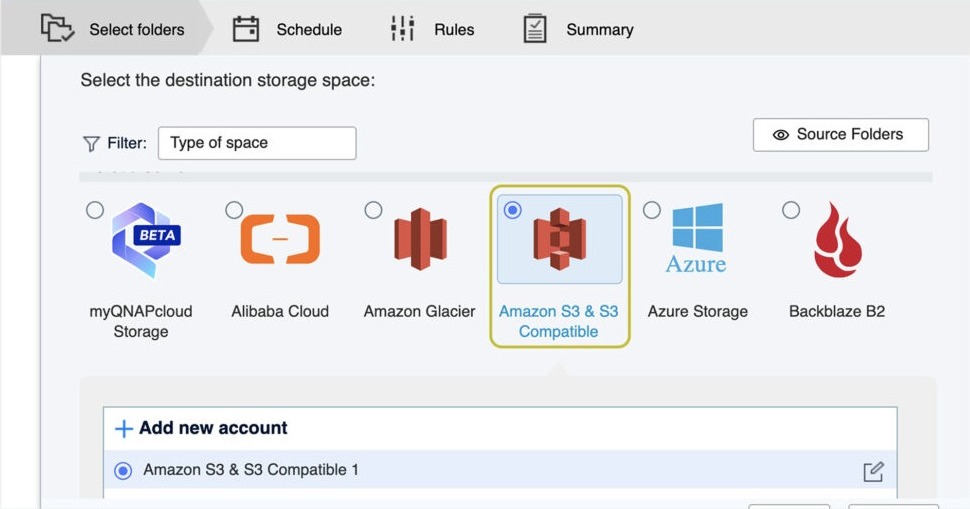Click the filter funnel icon
Screen dimensions: 970x509
coord(91,143)
